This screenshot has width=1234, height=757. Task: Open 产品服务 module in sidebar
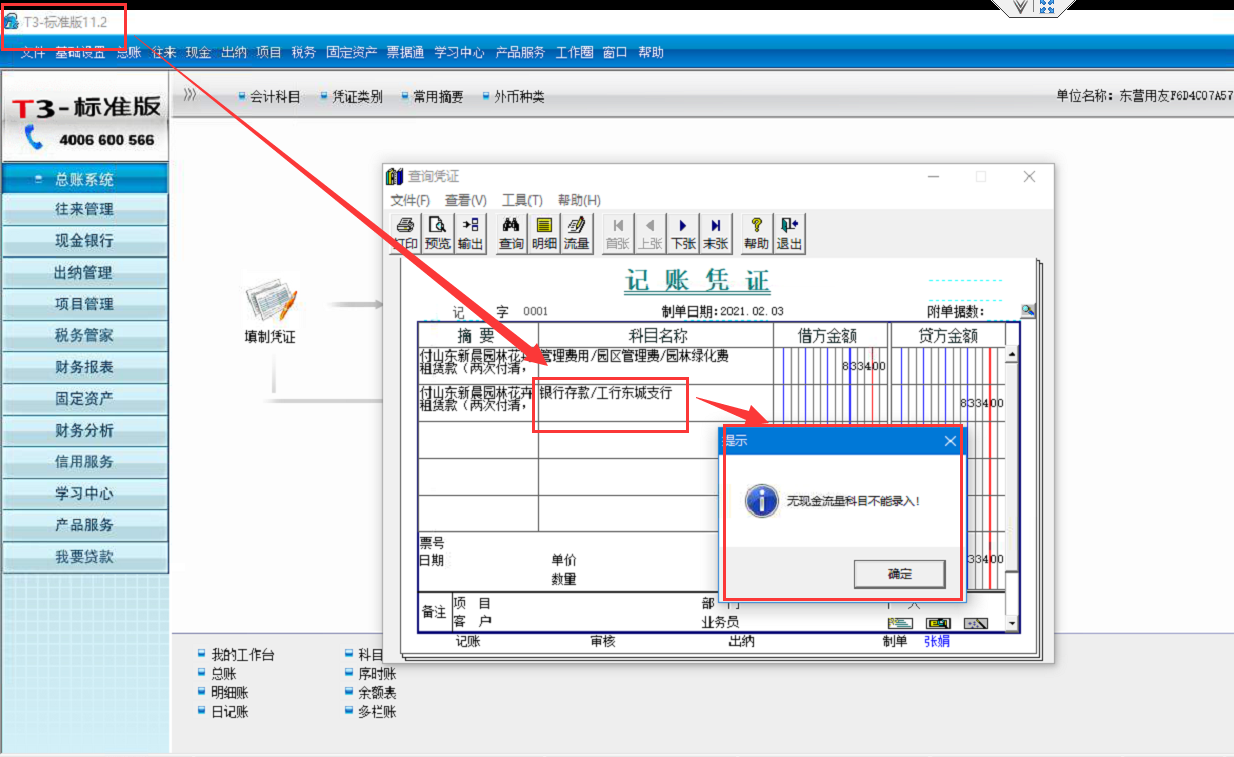pyautogui.click(x=85, y=525)
